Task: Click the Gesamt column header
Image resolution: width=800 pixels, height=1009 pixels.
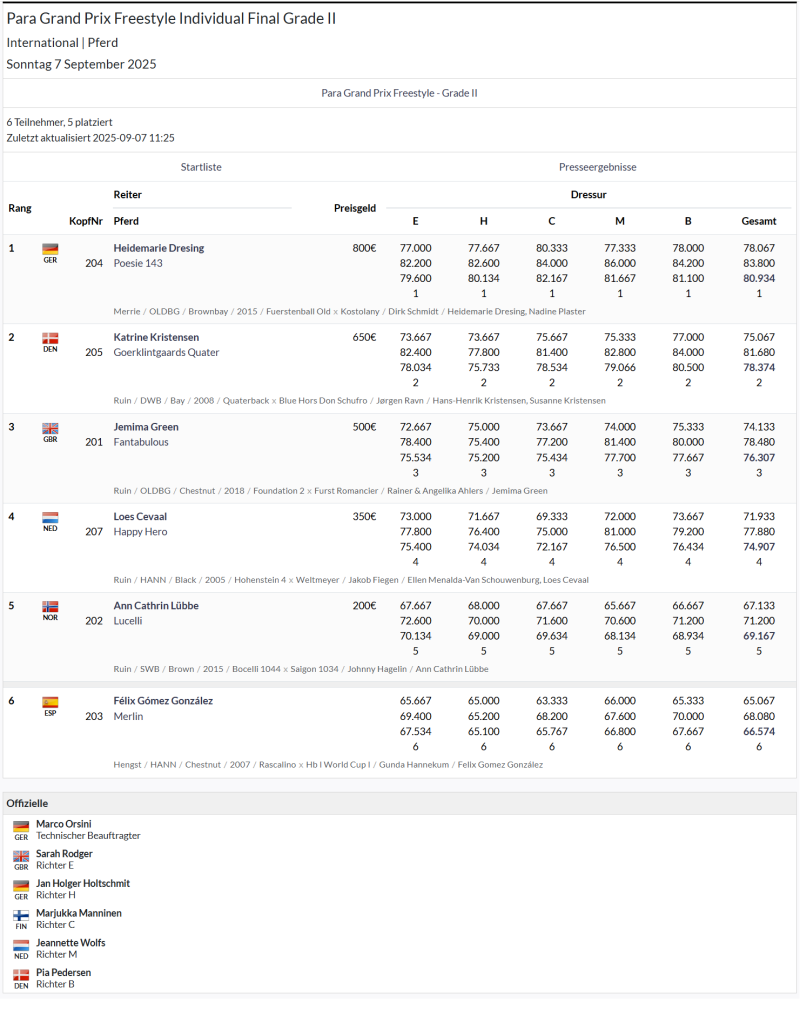Action: [x=758, y=221]
